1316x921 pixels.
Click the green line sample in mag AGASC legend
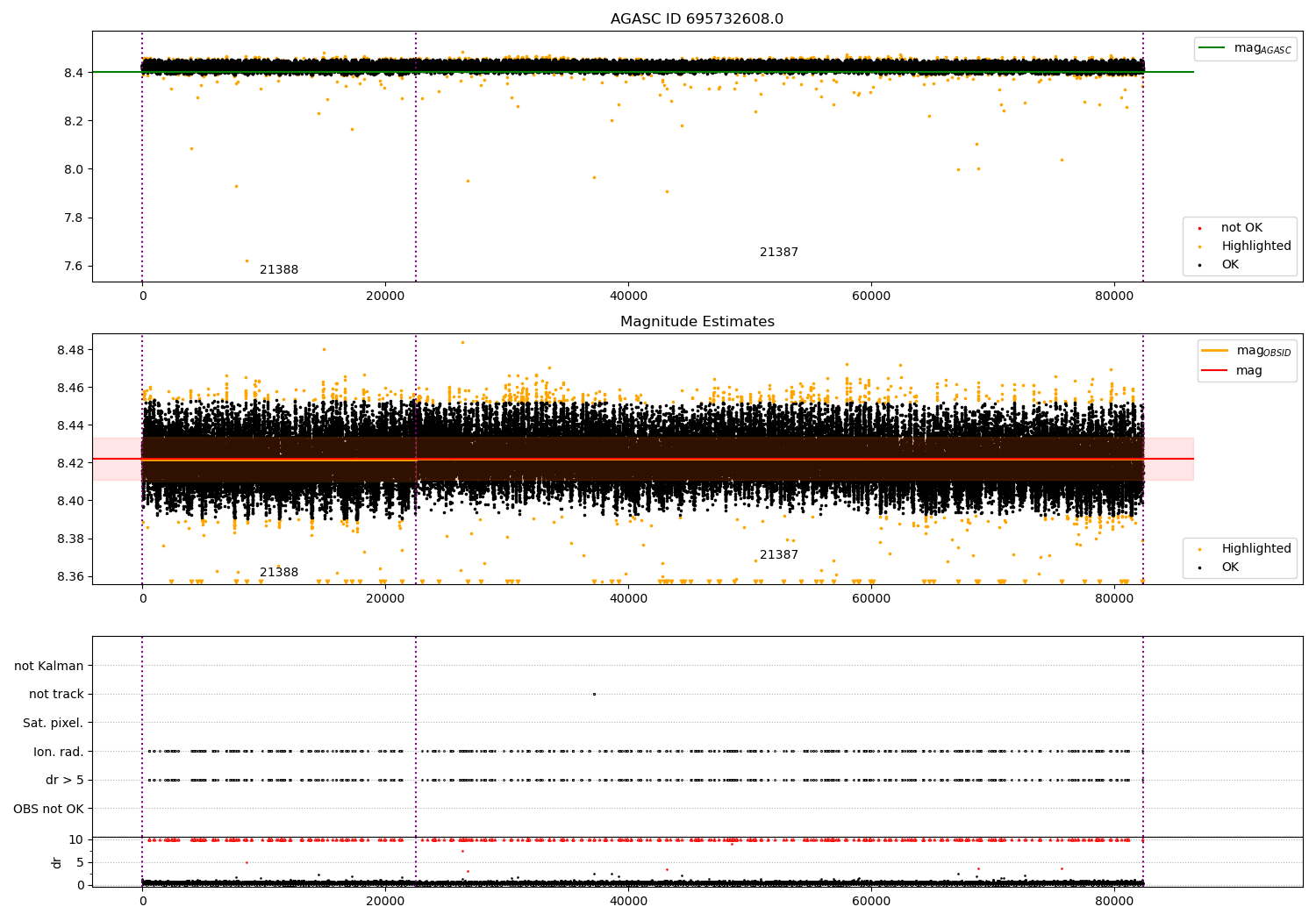tap(1212, 48)
